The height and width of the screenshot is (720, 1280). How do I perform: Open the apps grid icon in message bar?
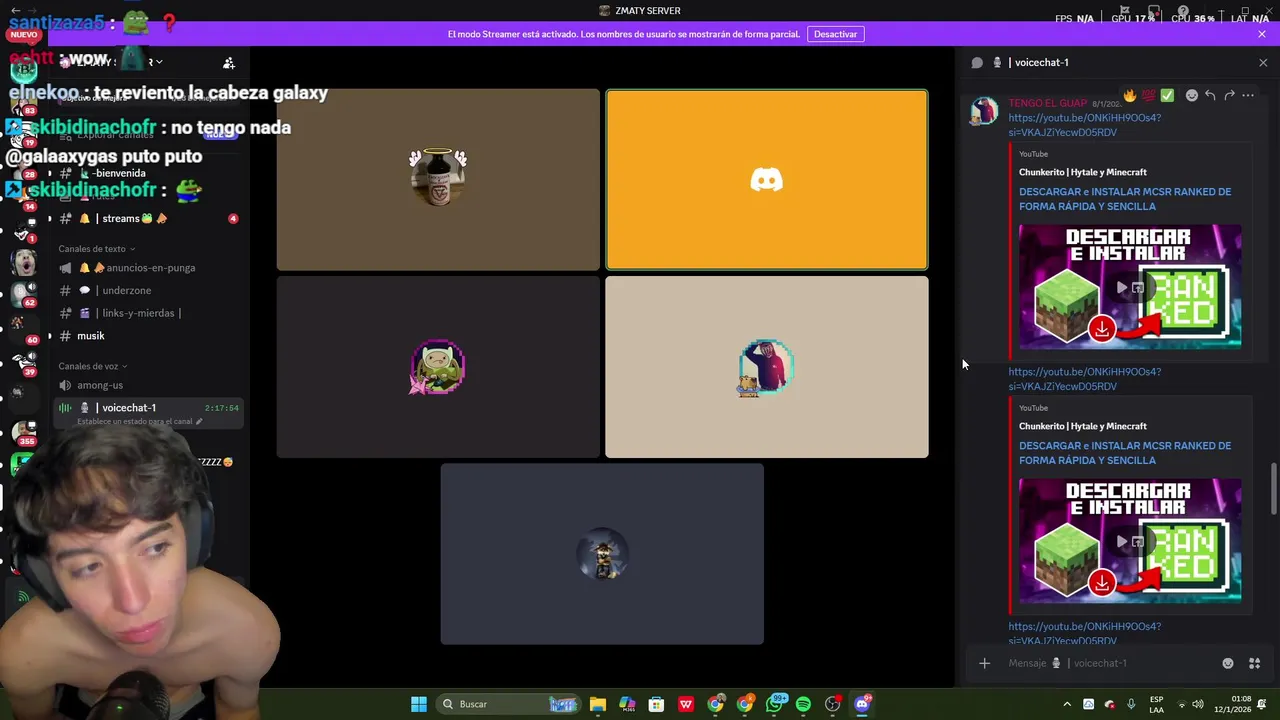1255,663
